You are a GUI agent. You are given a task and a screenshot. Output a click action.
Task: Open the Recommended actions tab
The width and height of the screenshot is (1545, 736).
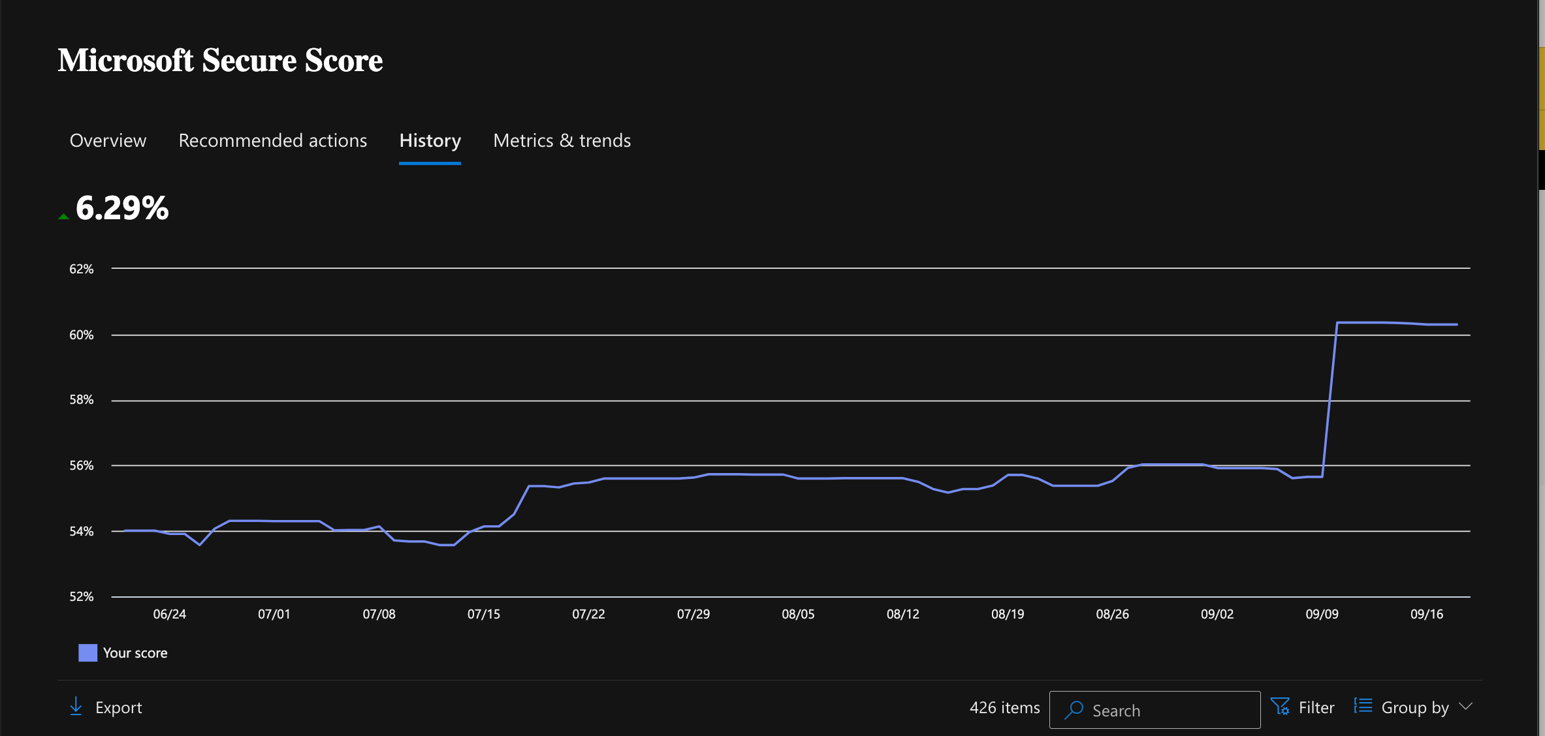[x=272, y=141]
